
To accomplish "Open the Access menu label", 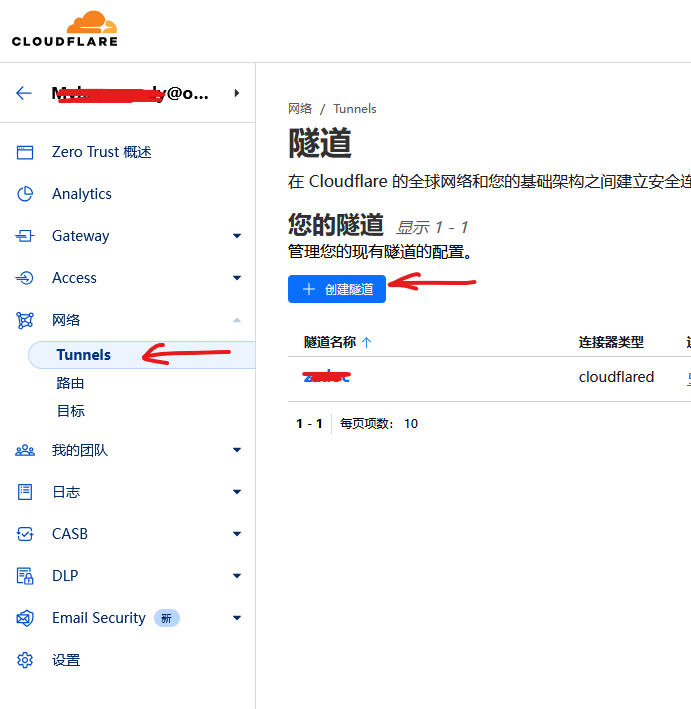I will coord(74,278).
